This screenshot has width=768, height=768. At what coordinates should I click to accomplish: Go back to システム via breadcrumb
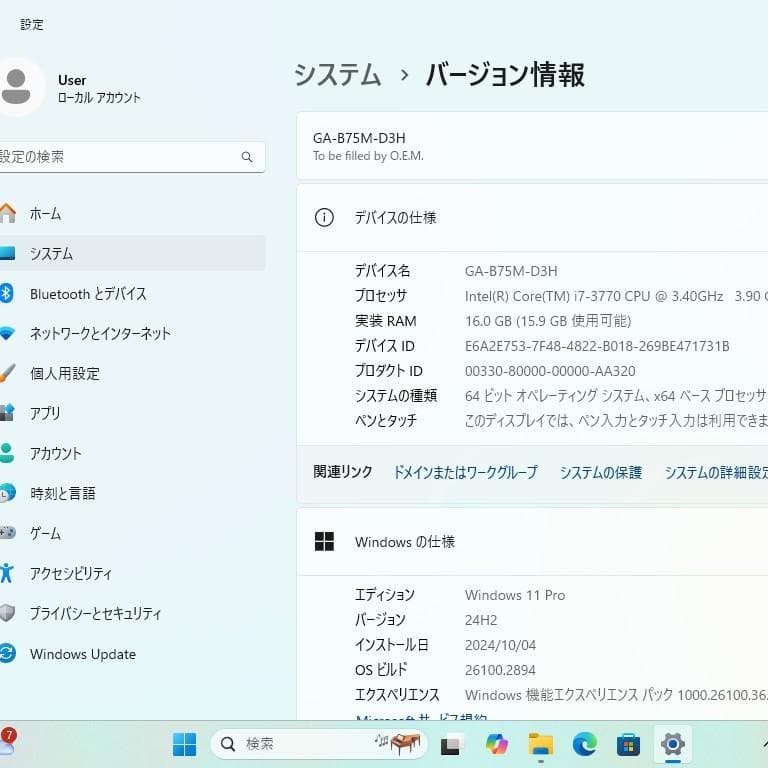click(337, 75)
